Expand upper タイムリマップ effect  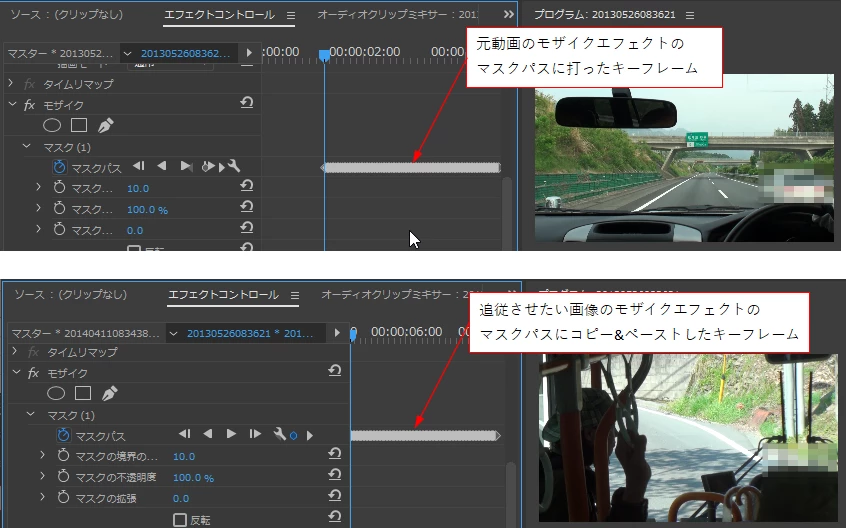coord(10,83)
